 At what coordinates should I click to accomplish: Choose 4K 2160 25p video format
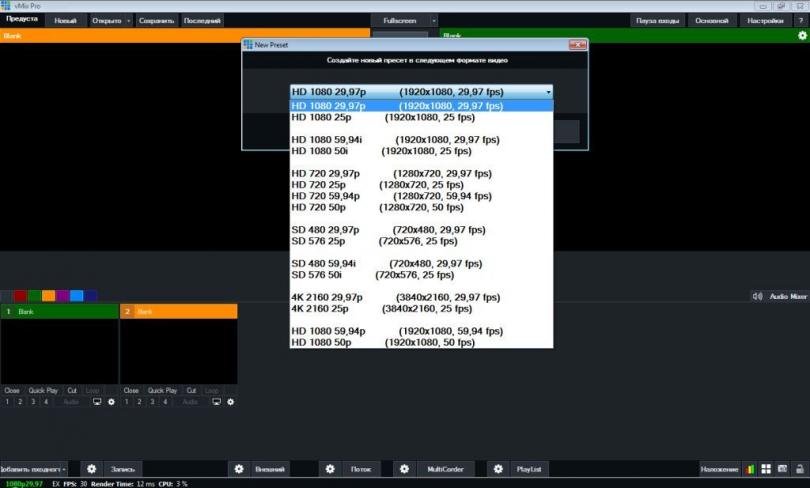click(x=321, y=309)
